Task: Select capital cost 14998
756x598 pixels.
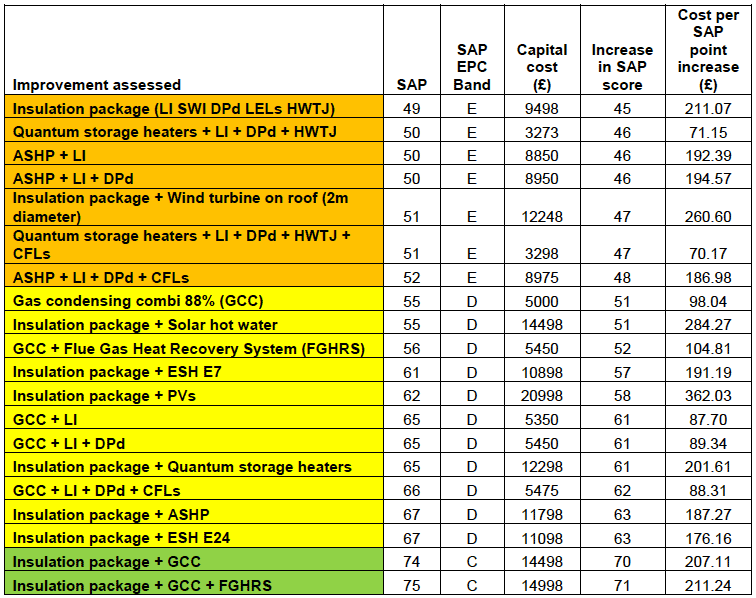Action: [542, 585]
